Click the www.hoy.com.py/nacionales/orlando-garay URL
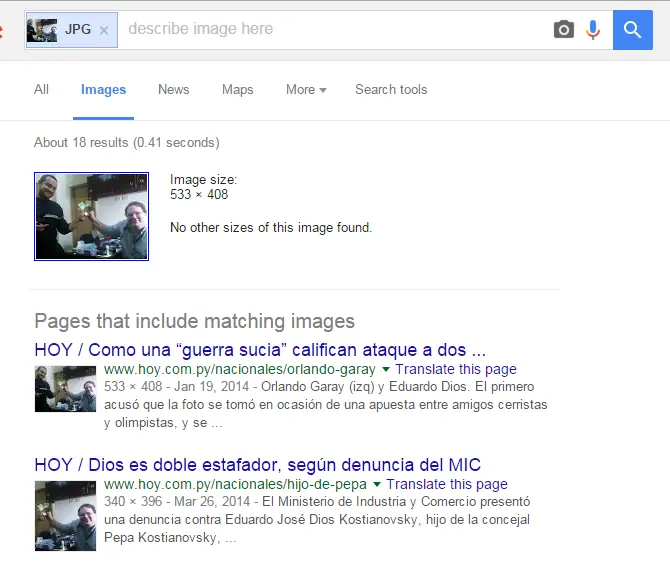The height and width of the screenshot is (566, 670). pyautogui.click(x=240, y=369)
